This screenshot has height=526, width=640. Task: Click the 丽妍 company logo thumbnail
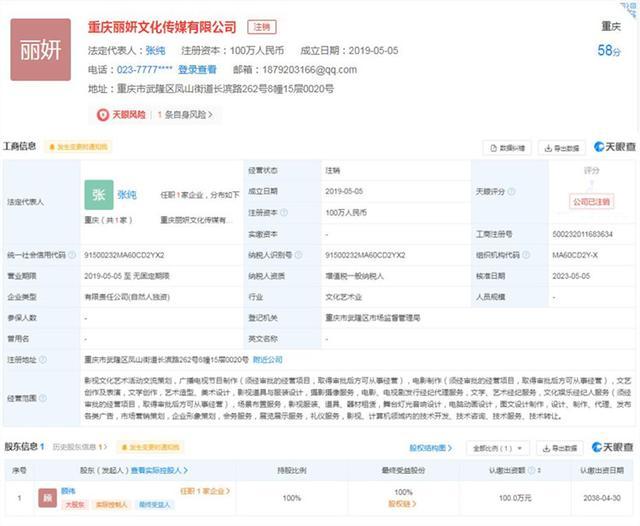40,48
